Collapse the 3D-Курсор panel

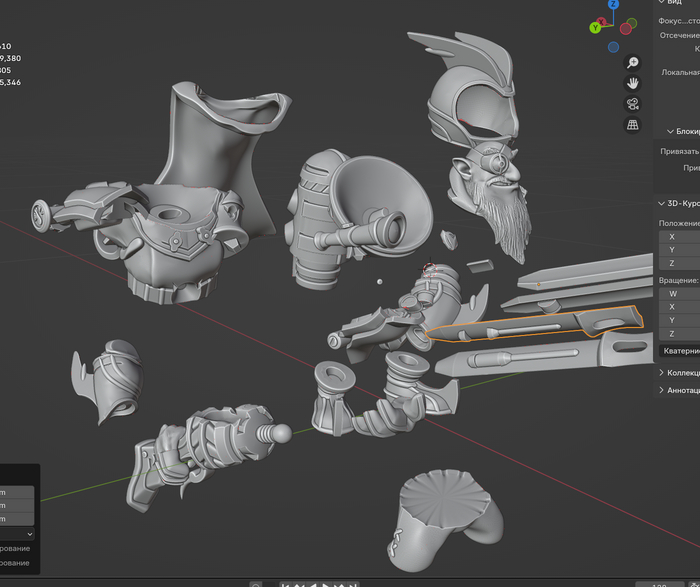pyautogui.click(x=680, y=203)
